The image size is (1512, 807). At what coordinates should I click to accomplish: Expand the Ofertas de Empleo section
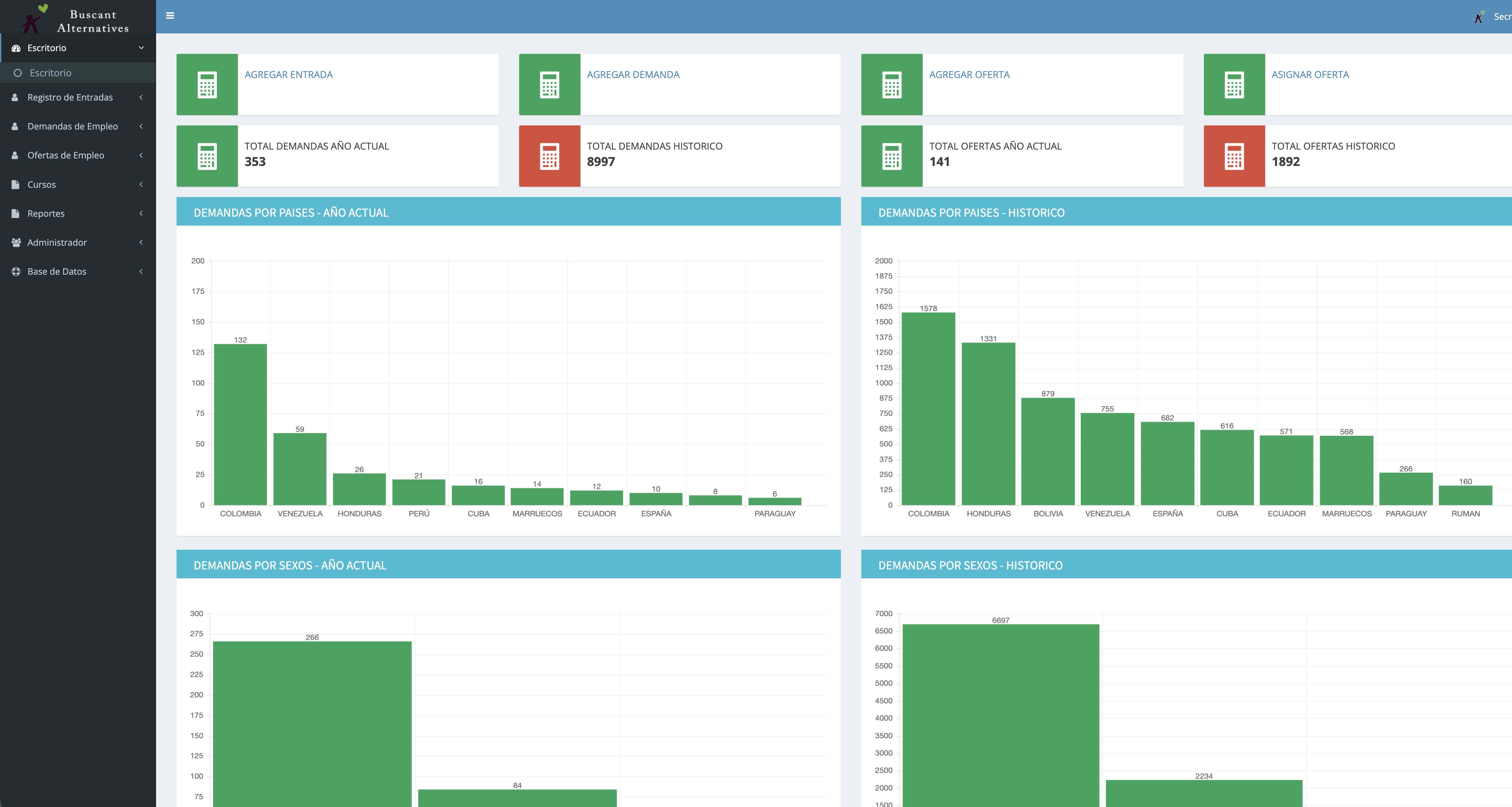pos(66,155)
